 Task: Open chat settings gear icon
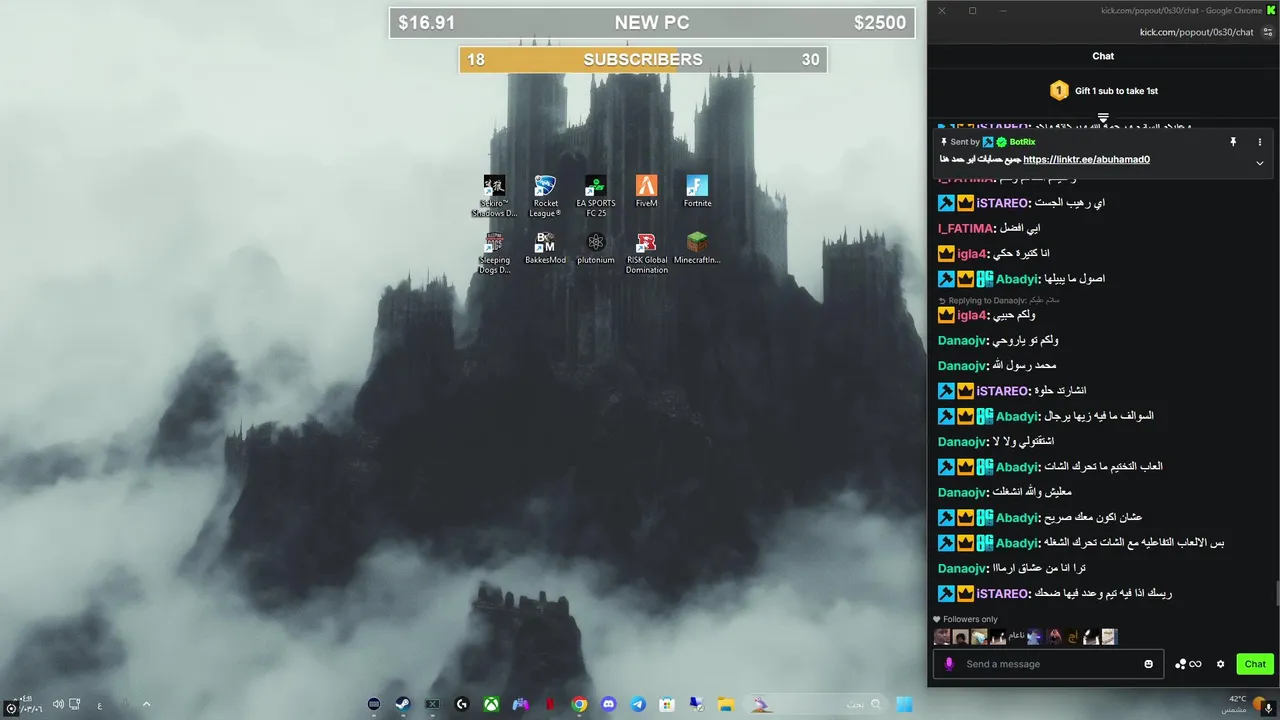point(1220,664)
